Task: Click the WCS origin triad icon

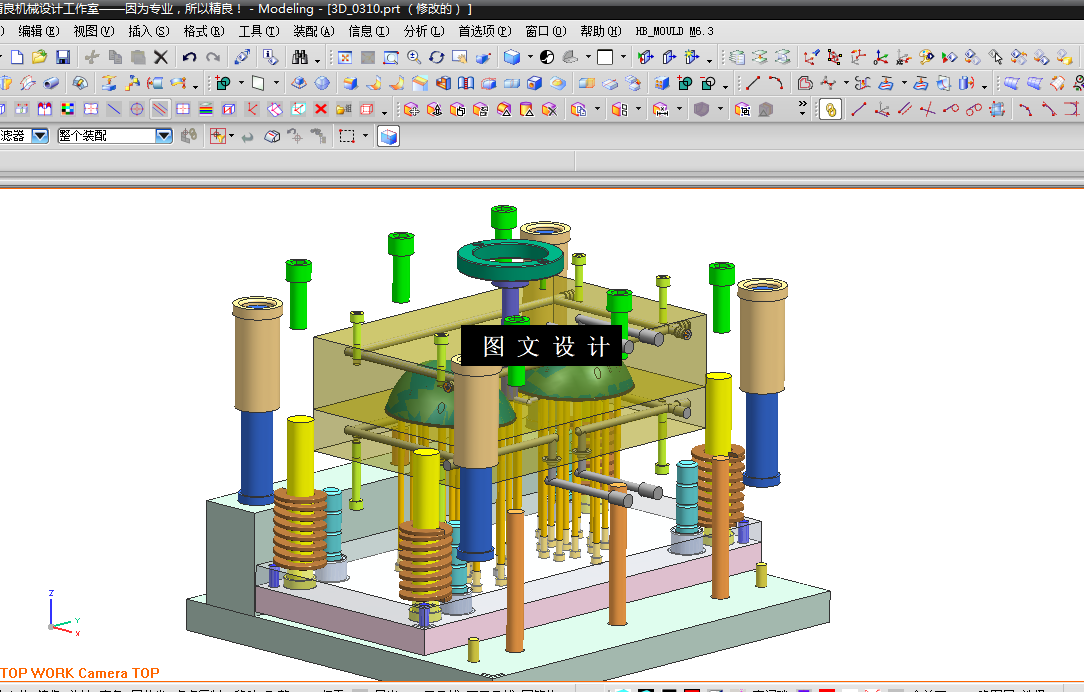Action: [881, 57]
